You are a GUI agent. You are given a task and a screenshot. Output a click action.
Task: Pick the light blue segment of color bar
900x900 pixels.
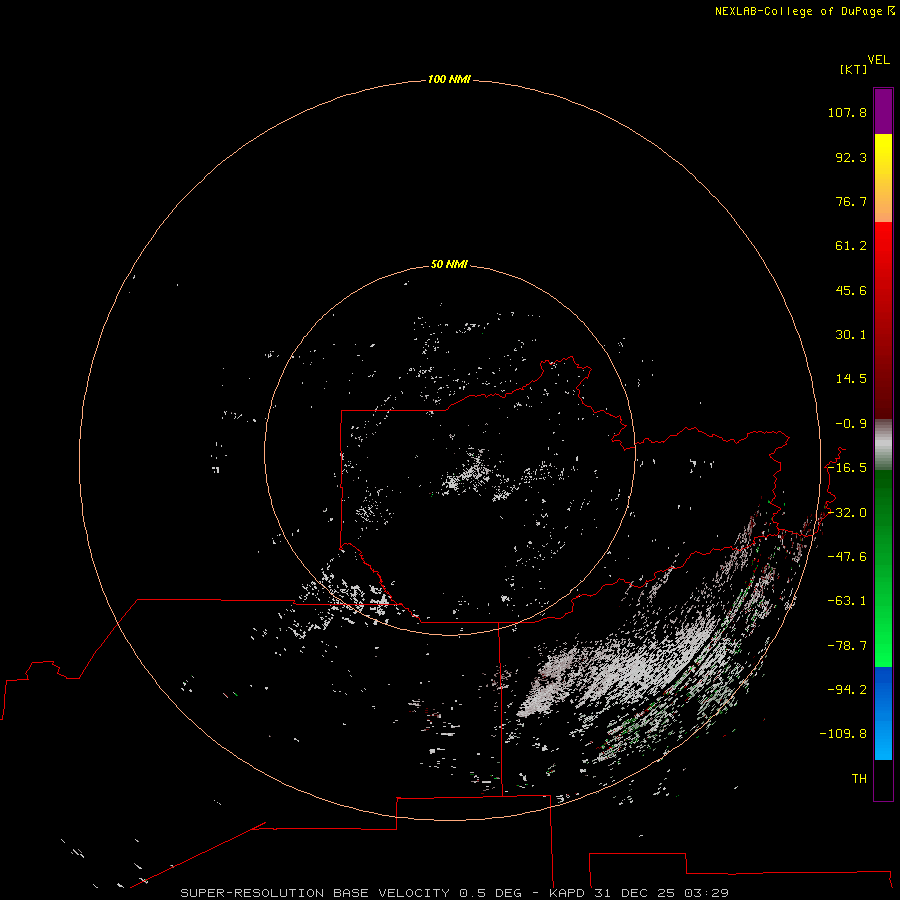883,740
